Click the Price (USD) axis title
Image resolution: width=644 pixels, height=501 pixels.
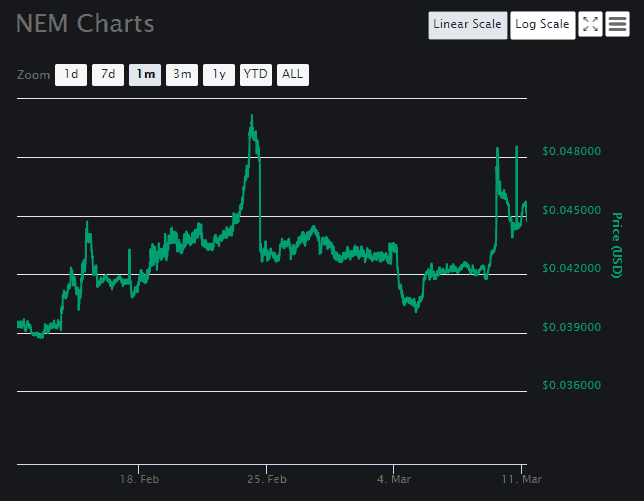pyautogui.click(x=617, y=245)
